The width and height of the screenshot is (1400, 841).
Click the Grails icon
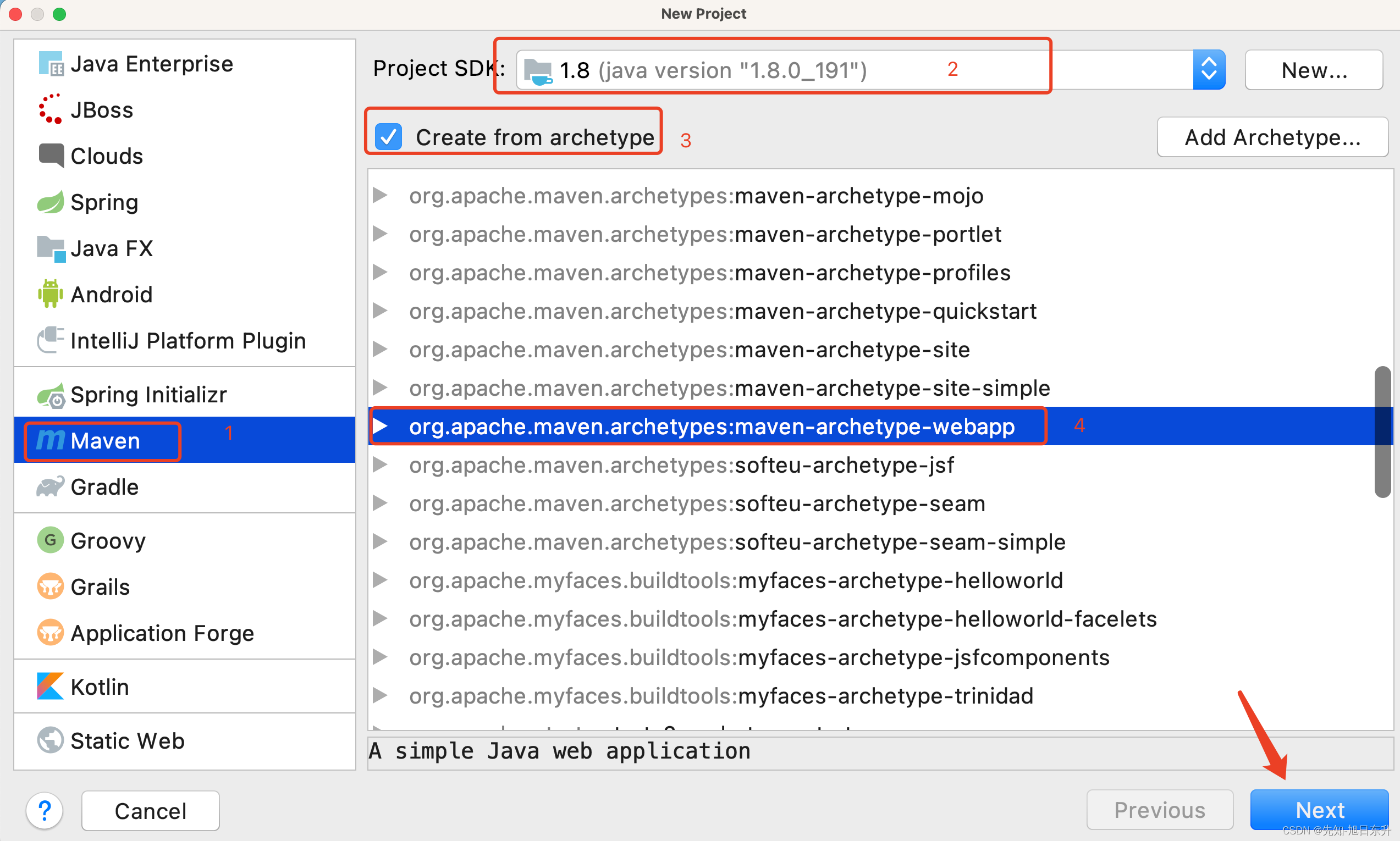point(51,587)
